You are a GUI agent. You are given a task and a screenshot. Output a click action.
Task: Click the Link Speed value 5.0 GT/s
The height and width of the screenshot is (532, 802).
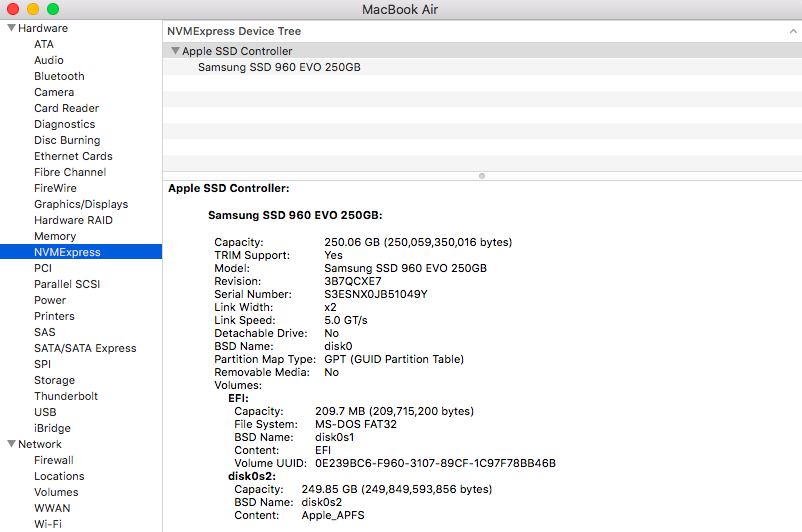[x=346, y=320]
